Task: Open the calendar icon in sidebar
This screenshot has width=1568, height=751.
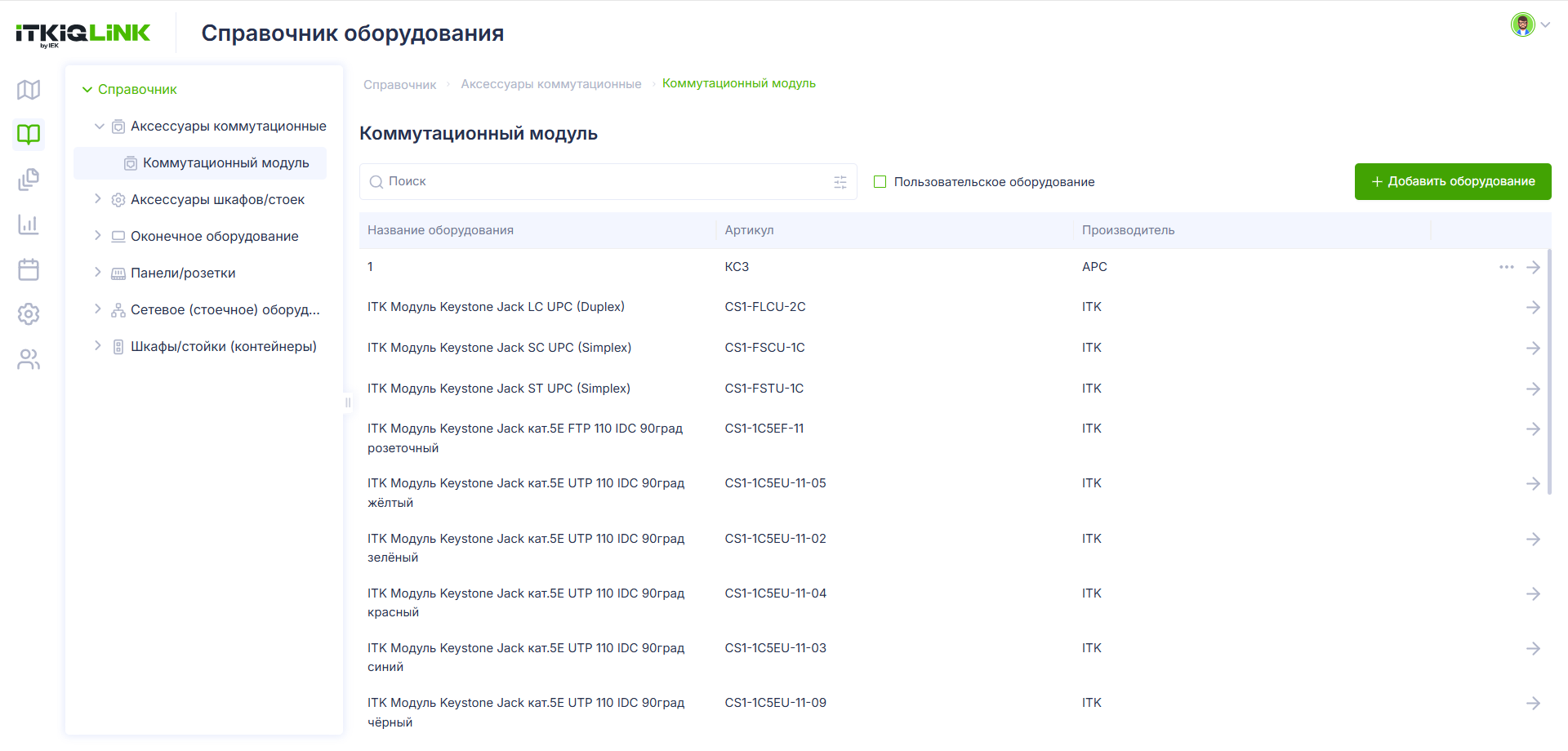Action: [x=29, y=269]
